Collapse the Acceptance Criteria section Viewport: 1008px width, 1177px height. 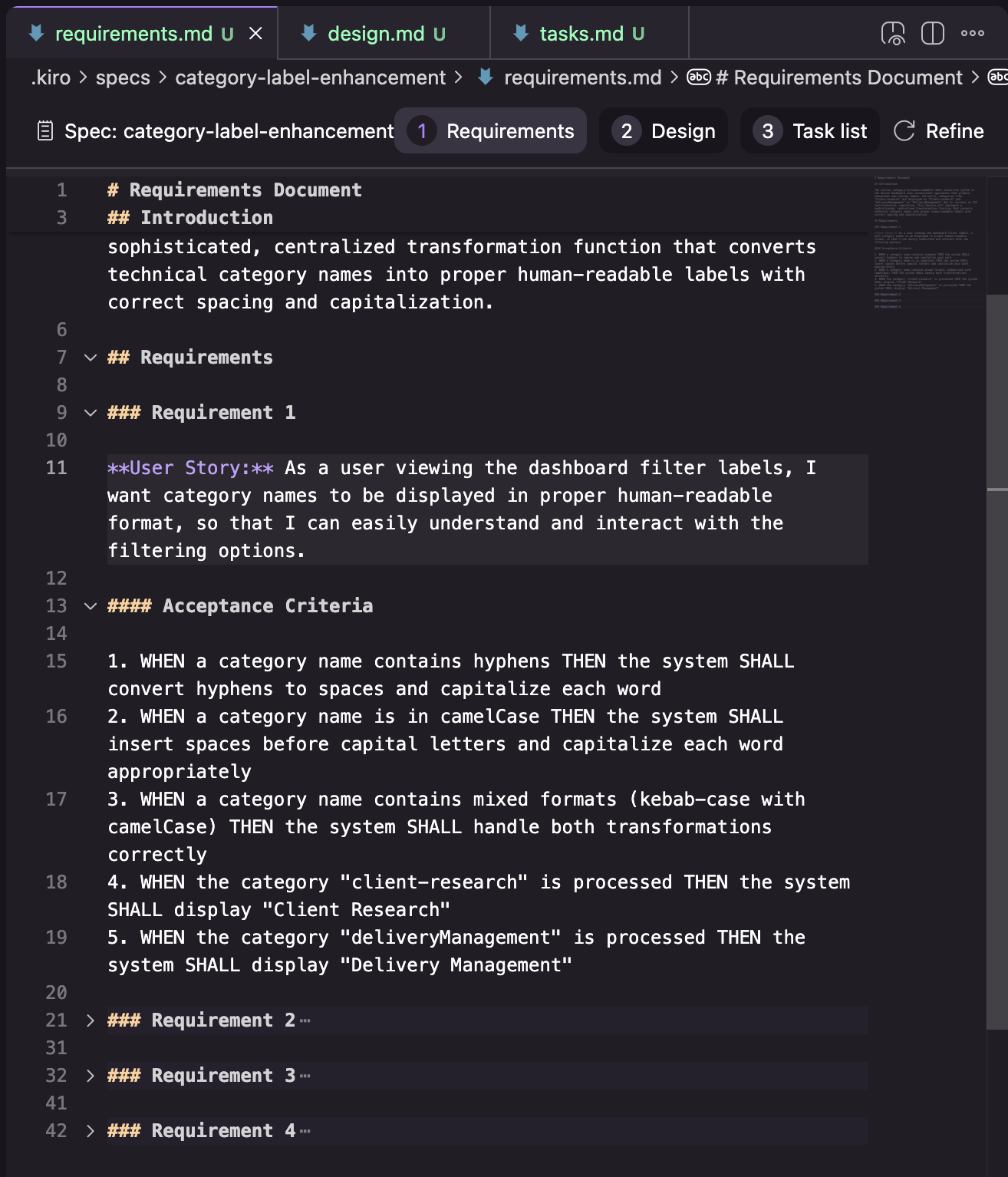pyautogui.click(x=90, y=605)
